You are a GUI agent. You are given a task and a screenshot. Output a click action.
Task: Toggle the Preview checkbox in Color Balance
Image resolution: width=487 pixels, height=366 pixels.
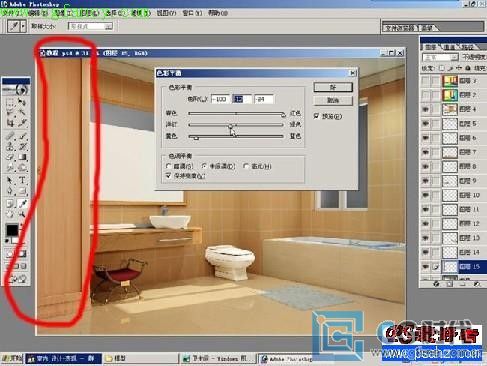[316, 116]
